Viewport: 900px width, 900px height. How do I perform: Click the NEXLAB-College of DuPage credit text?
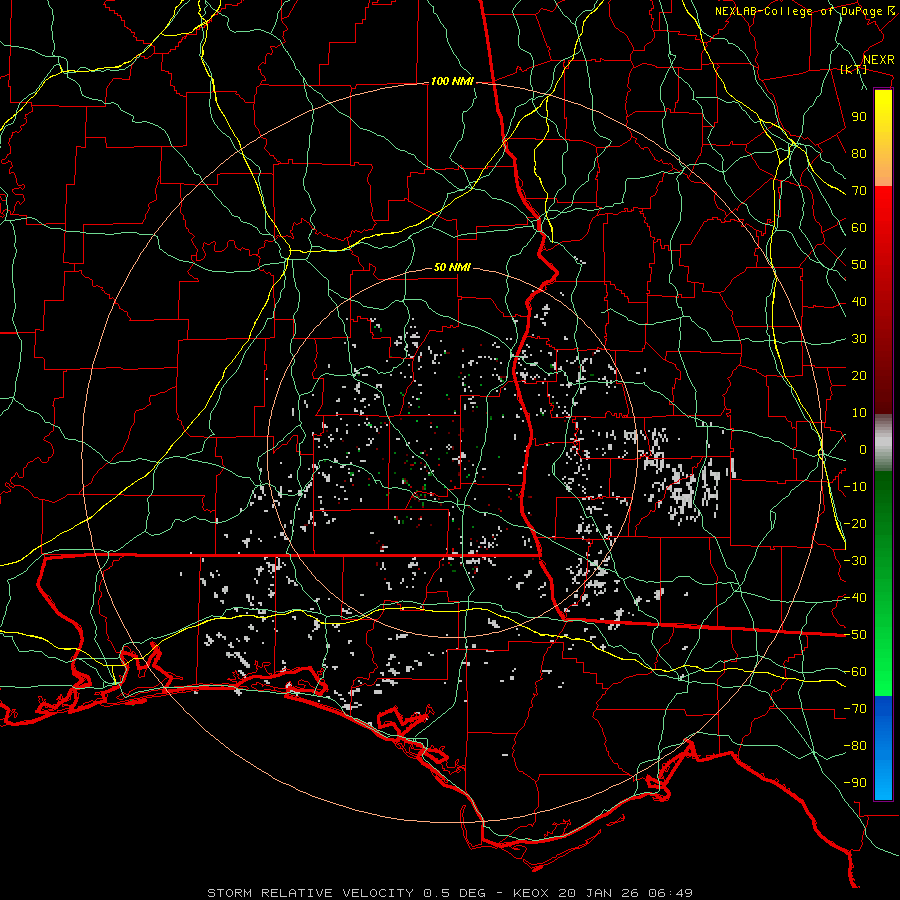(x=806, y=11)
